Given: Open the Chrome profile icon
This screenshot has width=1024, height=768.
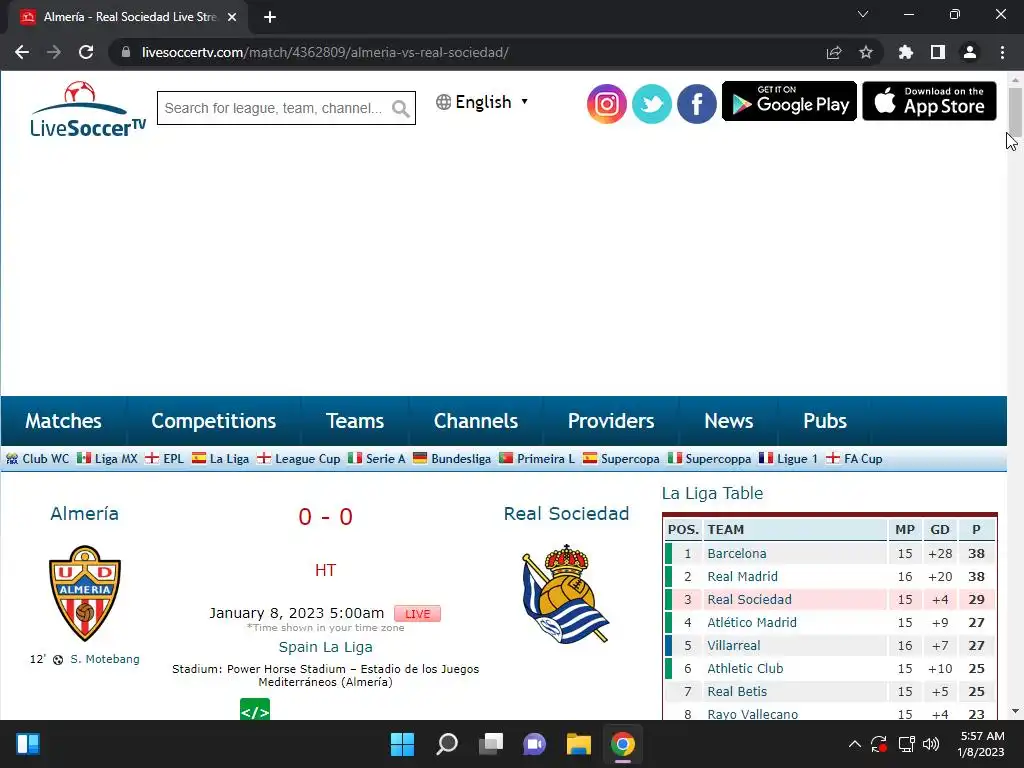Looking at the screenshot, I should [x=970, y=52].
